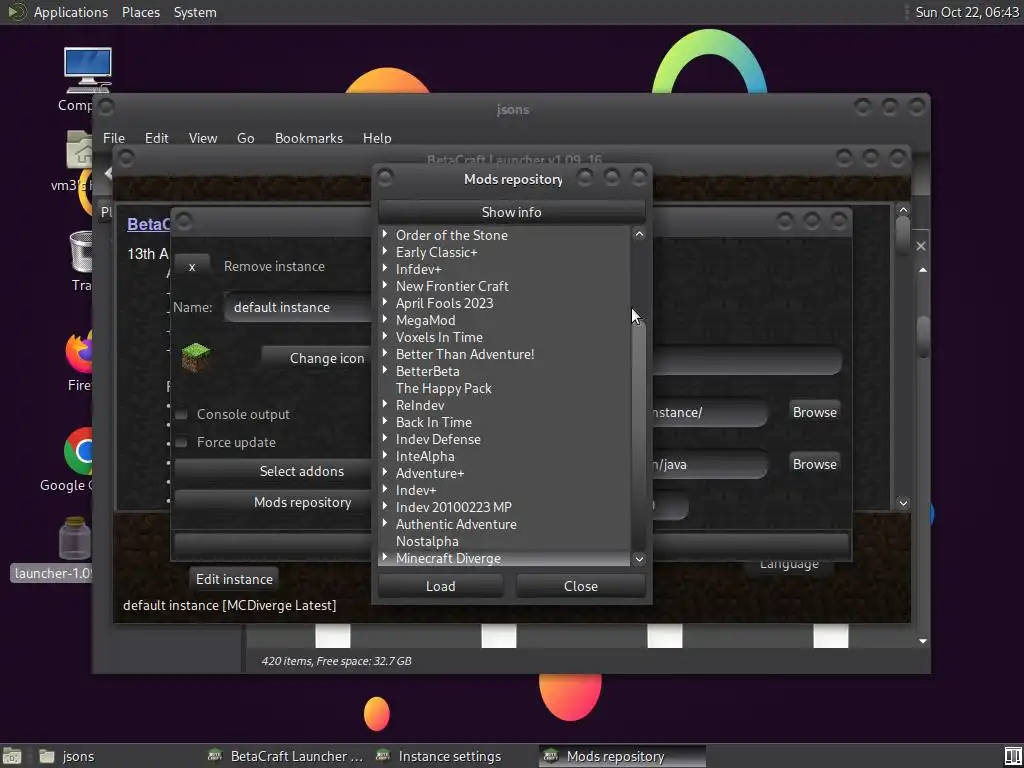Expand the New Frontier Craft entry
This screenshot has height=768, width=1024.
(x=385, y=285)
